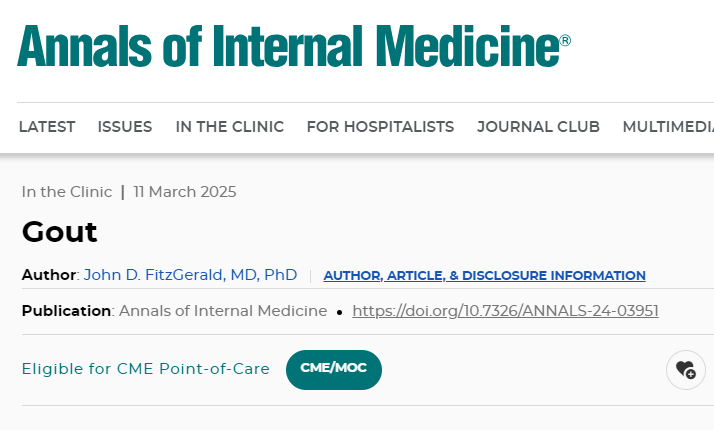
Task: Open the MULTIMEDIA navigation item
Action: click(x=668, y=127)
